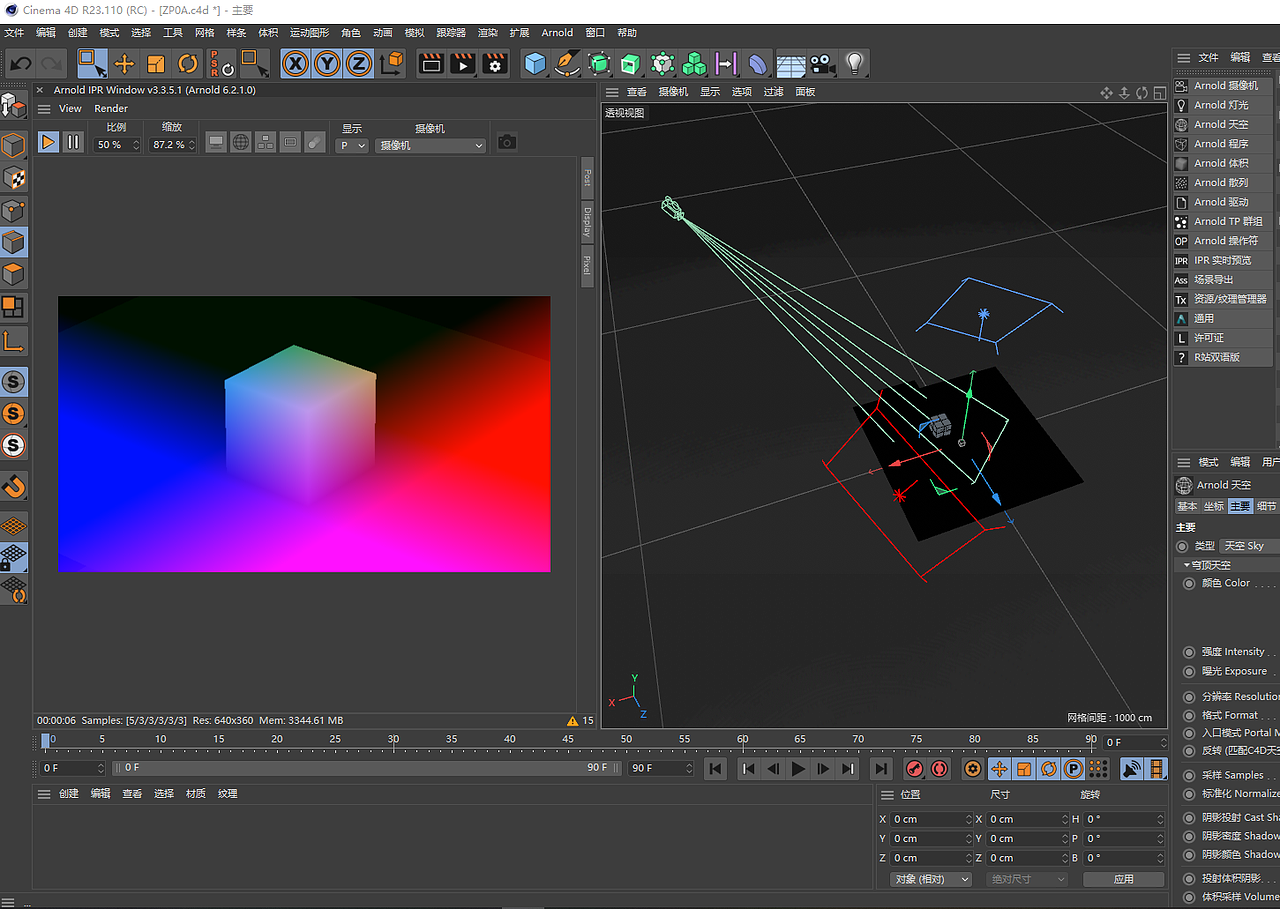Screen dimensions: 1280x909
Task: Play the animation forward
Action: (798, 769)
